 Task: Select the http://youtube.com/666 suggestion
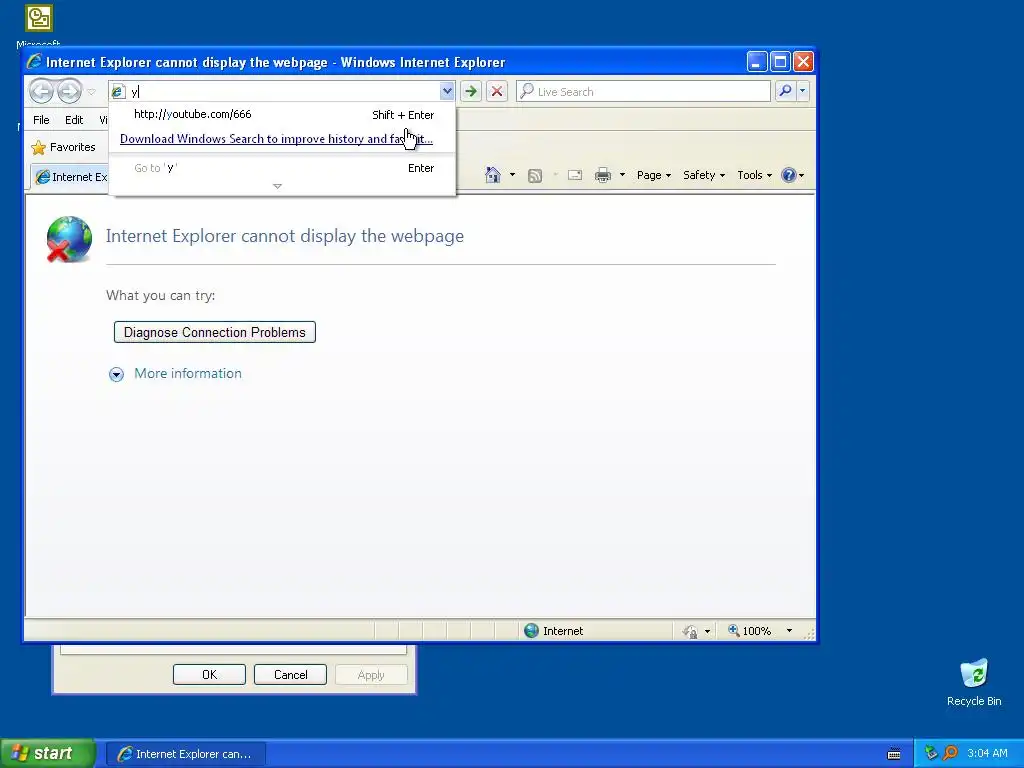(282, 114)
